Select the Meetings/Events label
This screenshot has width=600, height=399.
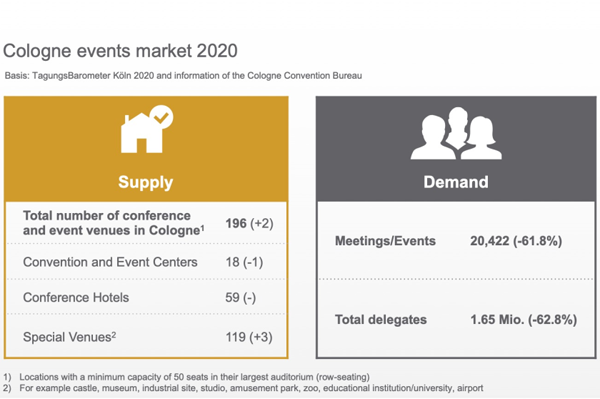(x=385, y=241)
